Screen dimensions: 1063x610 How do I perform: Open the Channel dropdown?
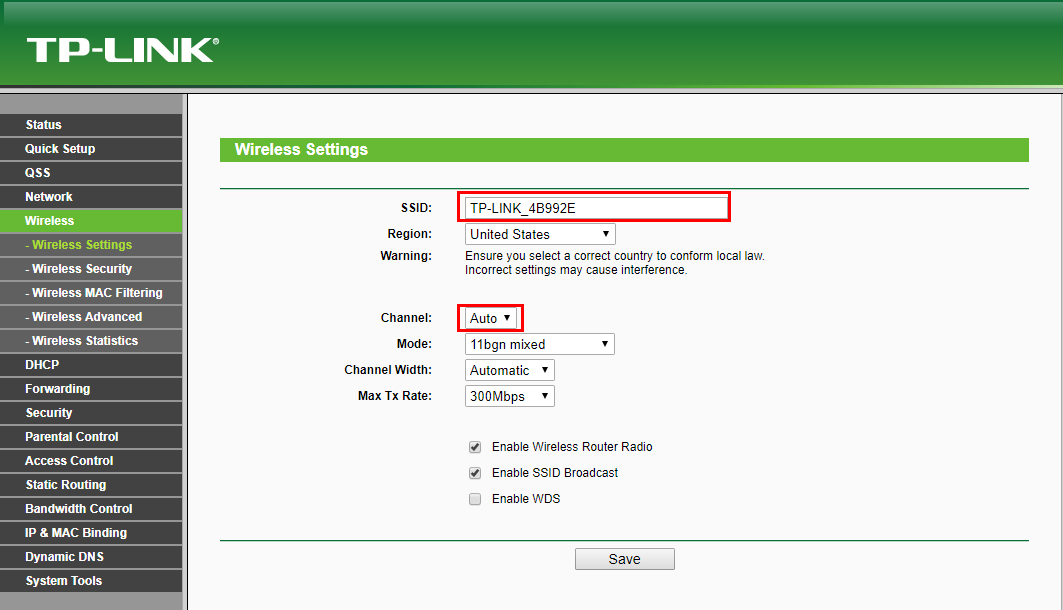tap(491, 318)
